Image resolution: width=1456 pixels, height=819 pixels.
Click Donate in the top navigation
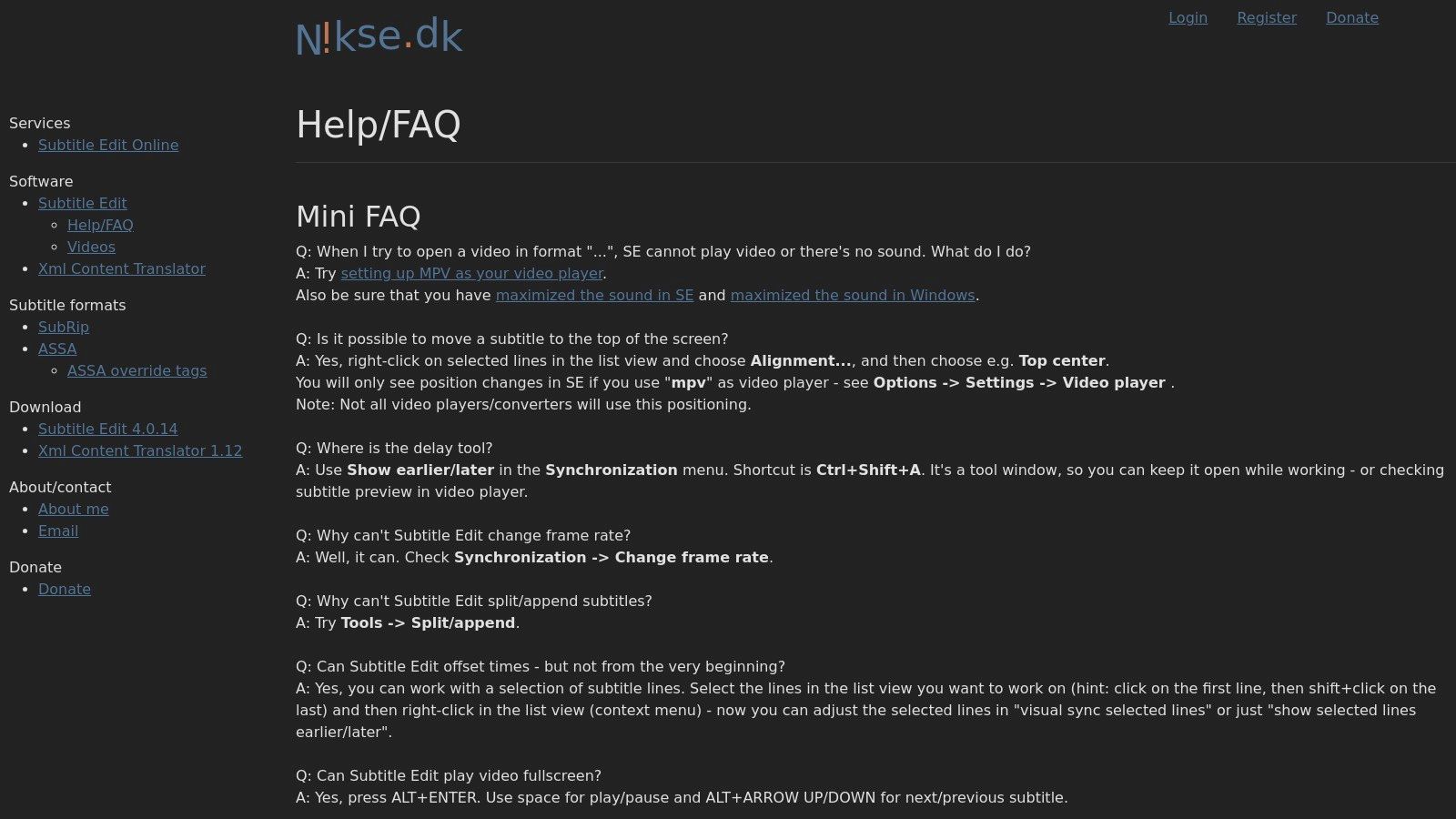pyautogui.click(x=1352, y=17)
